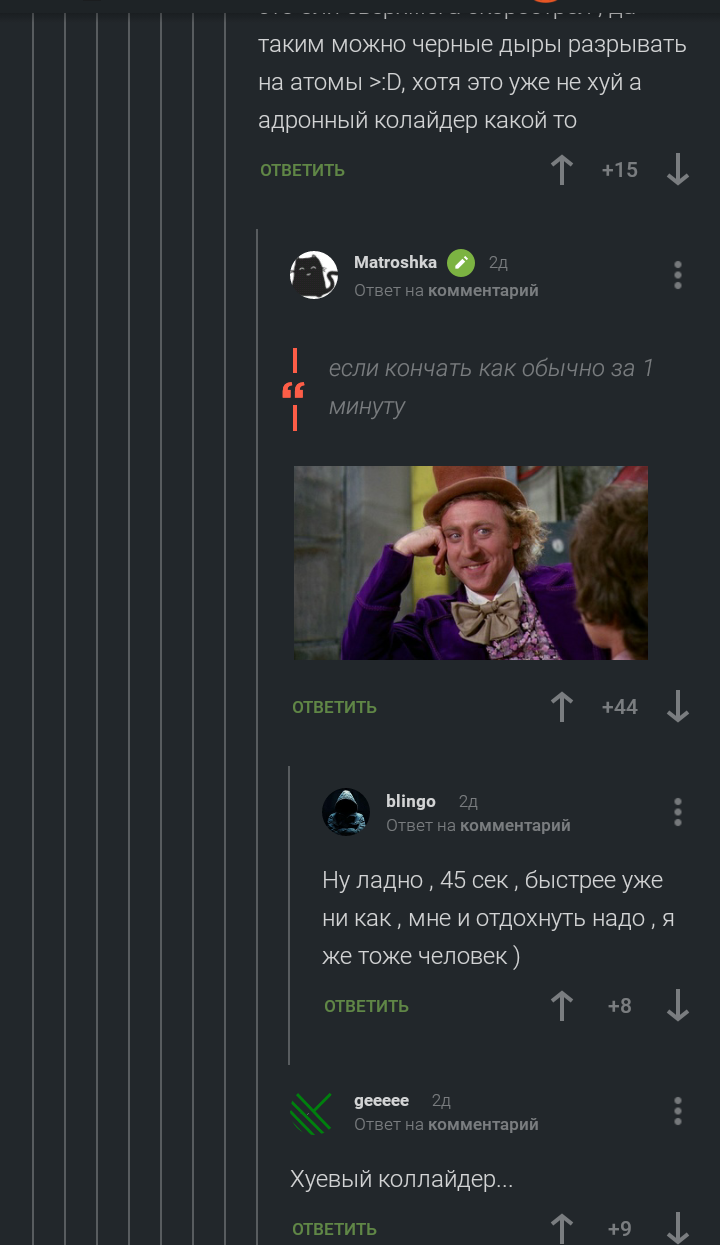720x1245 pixels.
Task: Open parent комментарий link under Matroshka
Action: click(x=483, y=290)
